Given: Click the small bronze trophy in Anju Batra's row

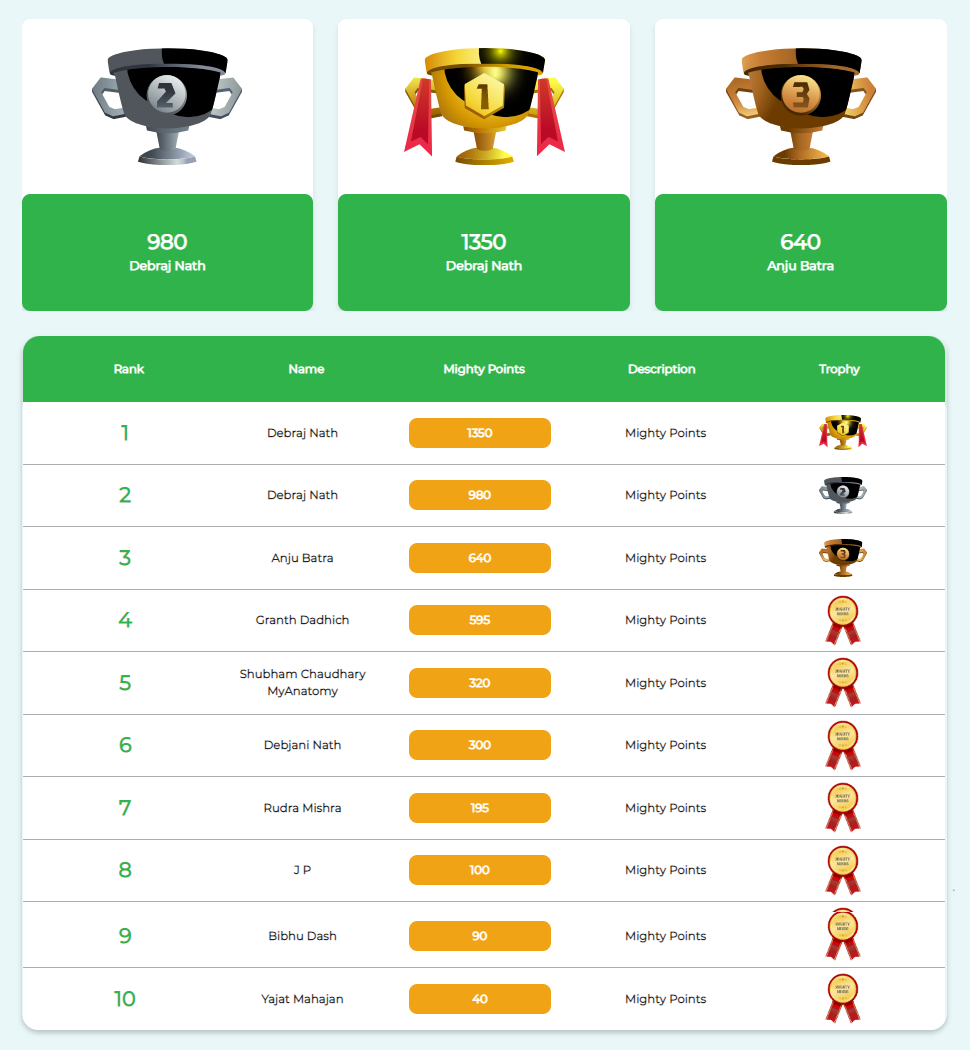Looking at the screenshot, I should [x=843, y=557].
